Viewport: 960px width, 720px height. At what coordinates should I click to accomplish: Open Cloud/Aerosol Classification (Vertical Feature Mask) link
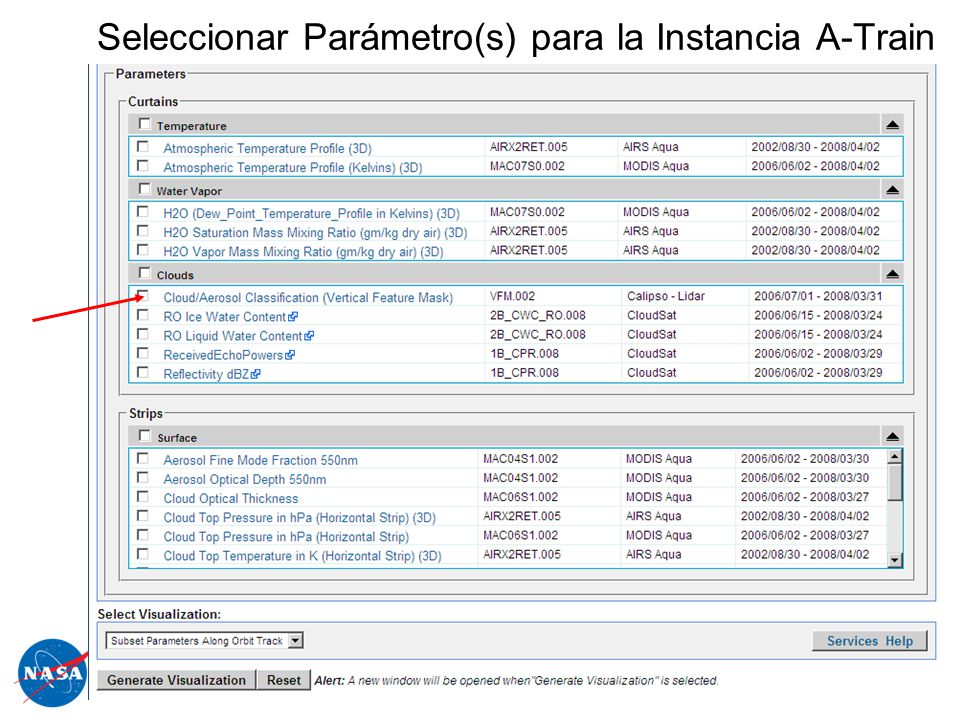click(x=308, y=298)
